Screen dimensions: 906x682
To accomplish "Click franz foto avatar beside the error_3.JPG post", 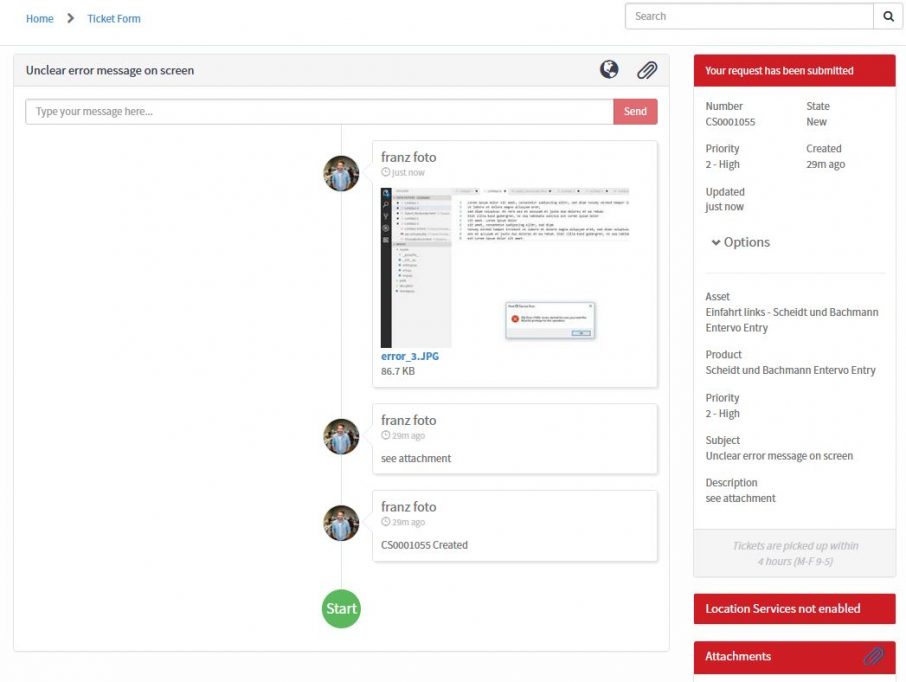I will 341,173.
